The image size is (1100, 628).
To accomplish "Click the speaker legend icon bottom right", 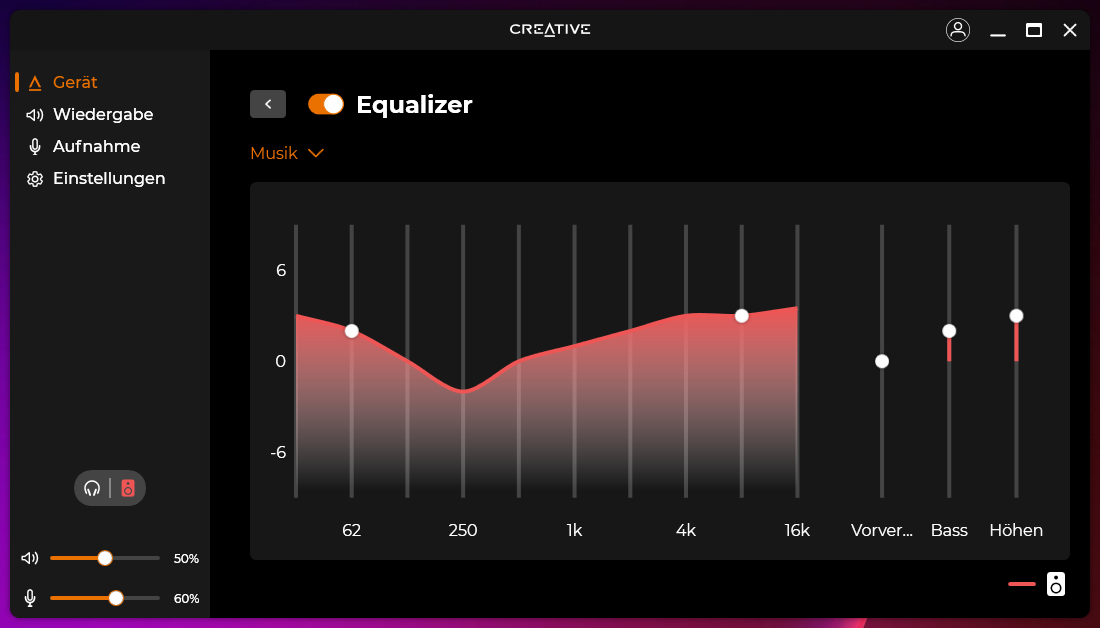I will click(x=1056, y=584).
